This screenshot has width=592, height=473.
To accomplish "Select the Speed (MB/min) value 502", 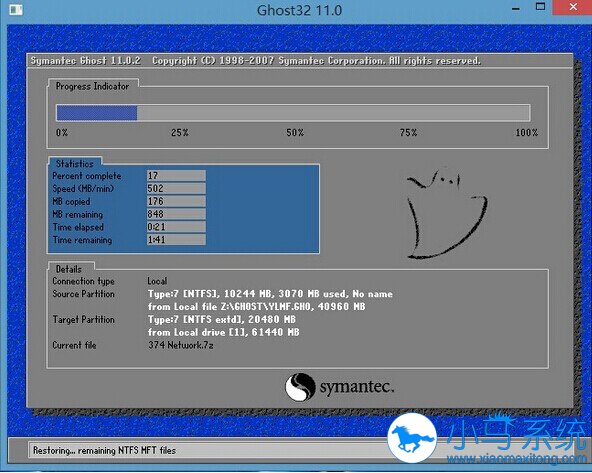I will tap(176, 188).
